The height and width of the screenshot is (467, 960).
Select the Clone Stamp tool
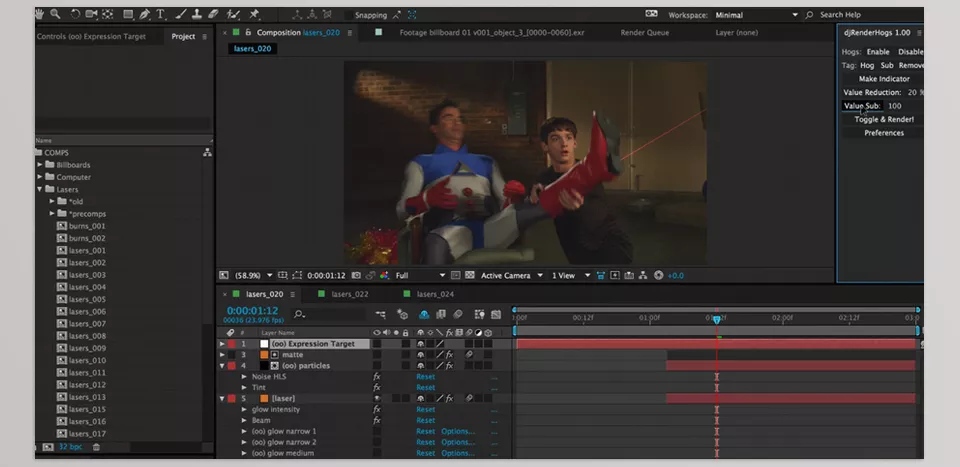(x=197, y=13)
